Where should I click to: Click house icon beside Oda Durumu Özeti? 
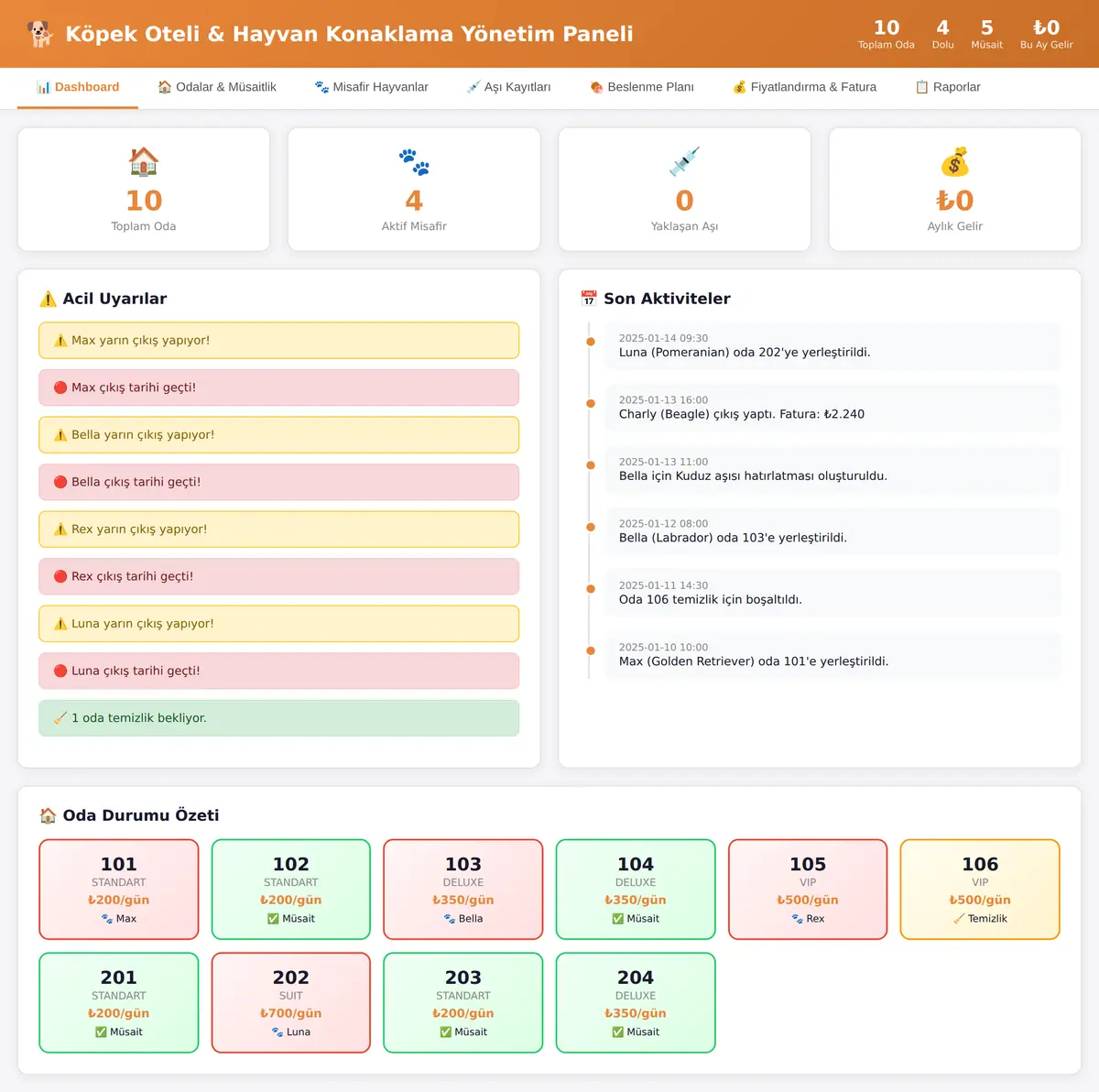[x=48, y=815]
